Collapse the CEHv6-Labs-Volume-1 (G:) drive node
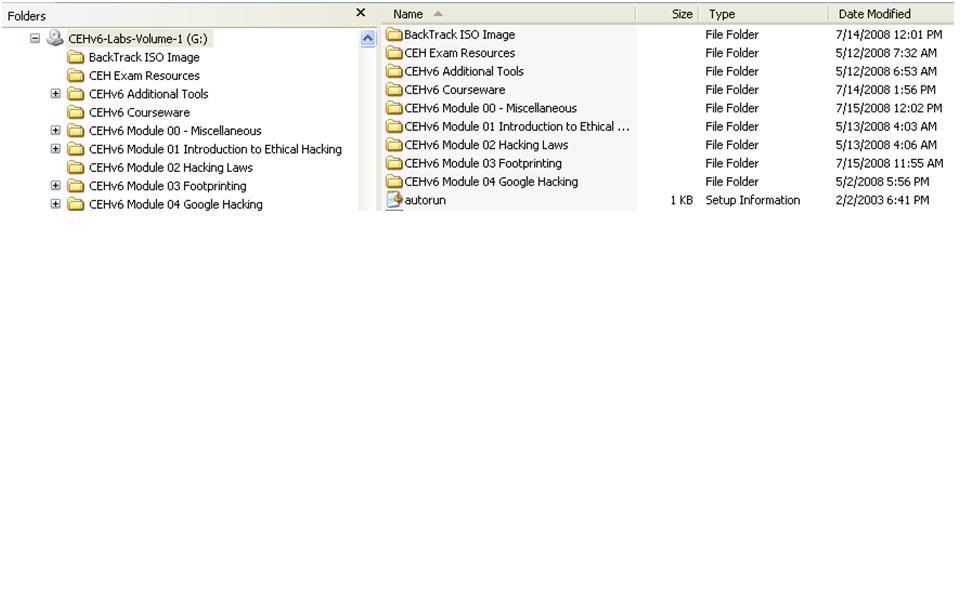Image resolution: width=961 pixels, height=611 pixels. [x=35, y=39]
